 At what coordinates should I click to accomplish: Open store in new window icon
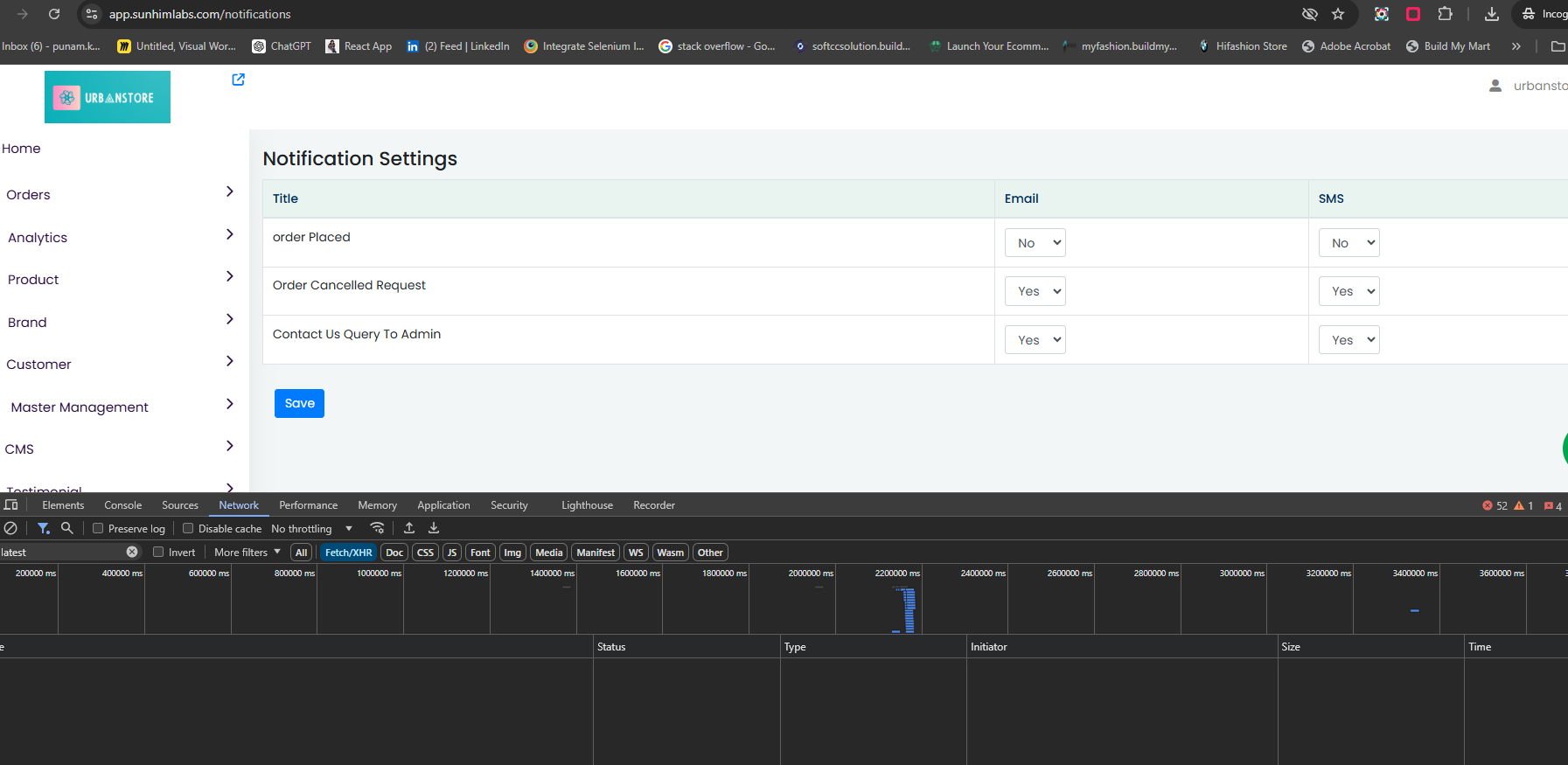coord(238,80)
